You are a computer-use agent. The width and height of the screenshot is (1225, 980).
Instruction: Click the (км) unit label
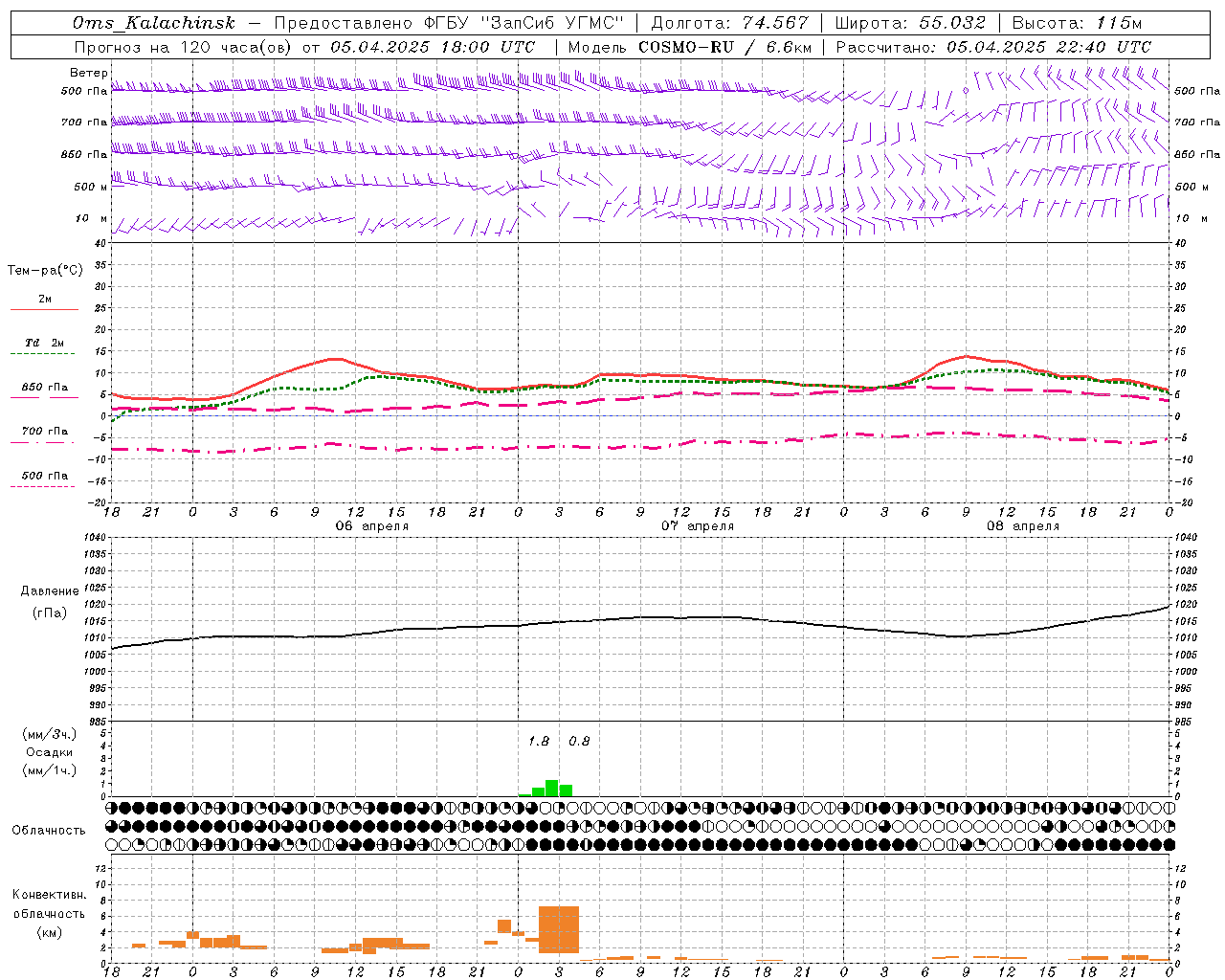(50, 932)
